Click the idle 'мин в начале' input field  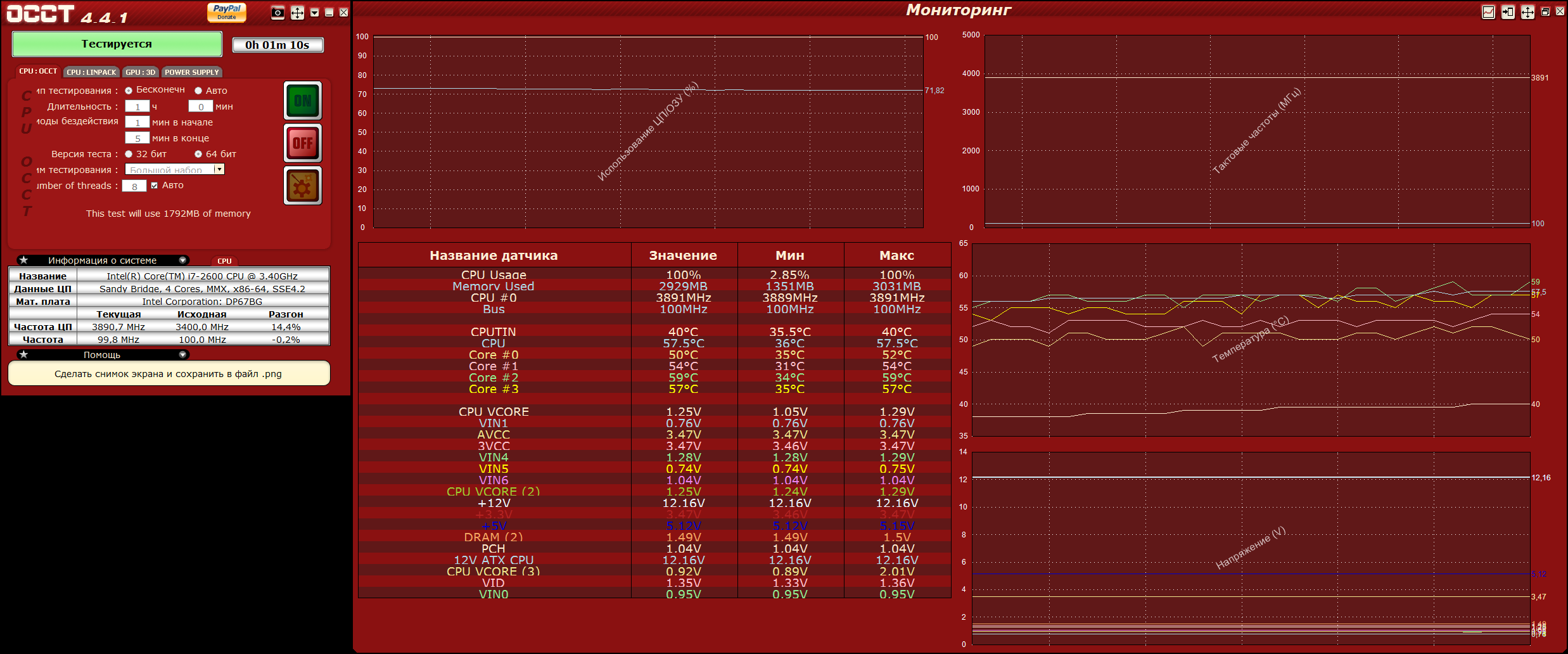[x=137, y=122]
